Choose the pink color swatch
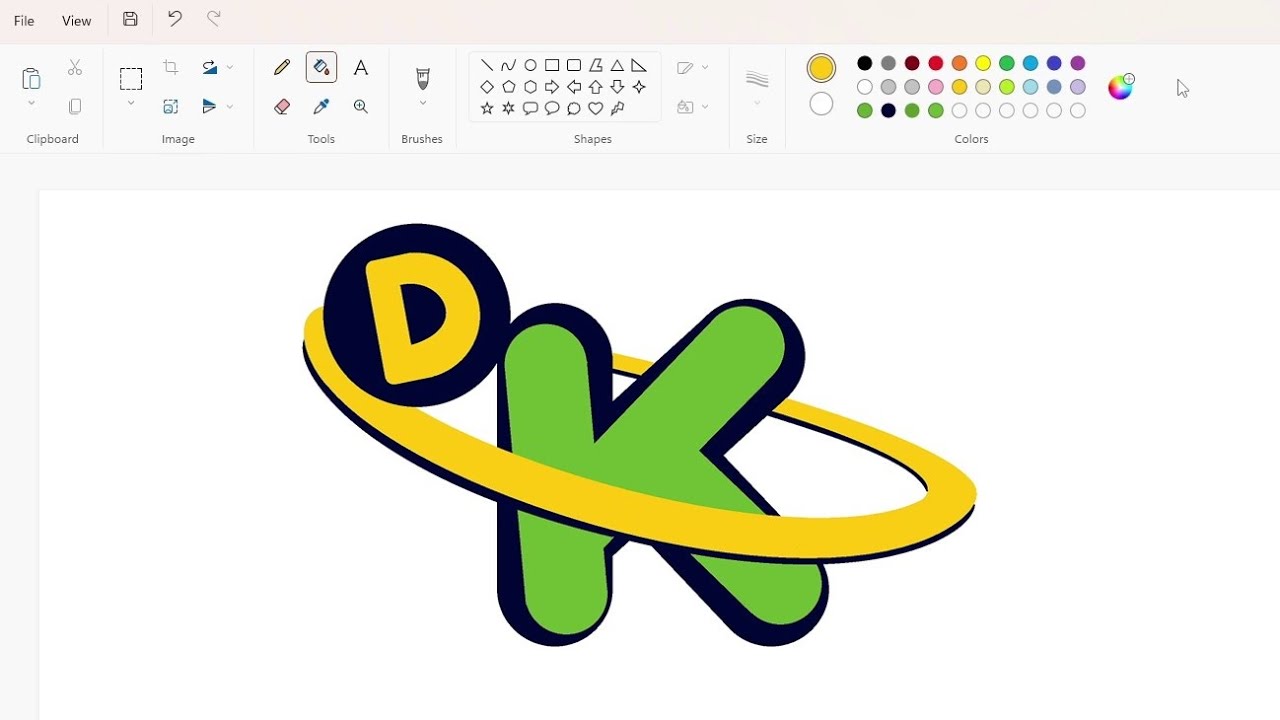1280x720 pixels. [936, 87]
